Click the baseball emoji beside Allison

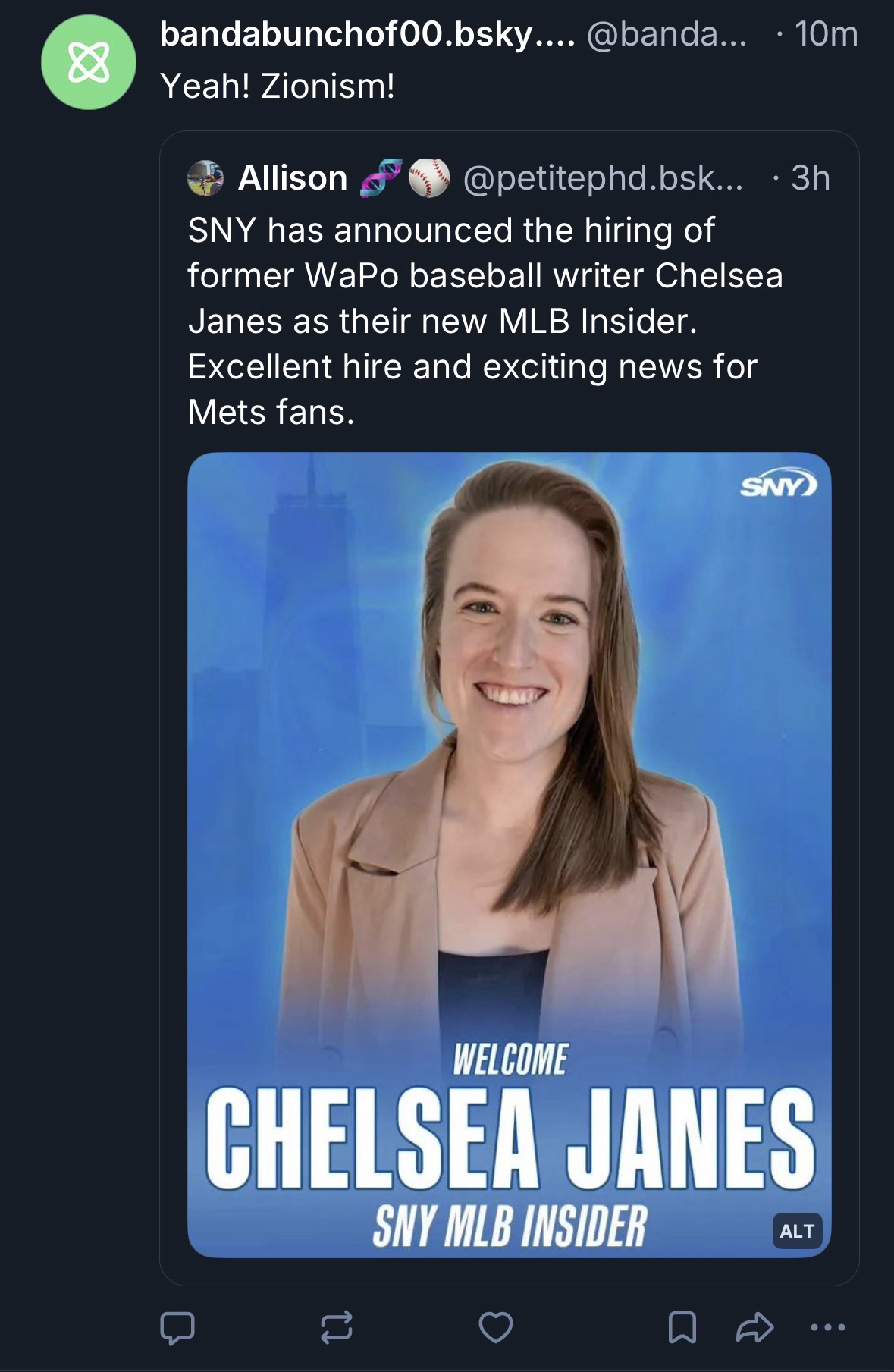click(x=429, y=178)
